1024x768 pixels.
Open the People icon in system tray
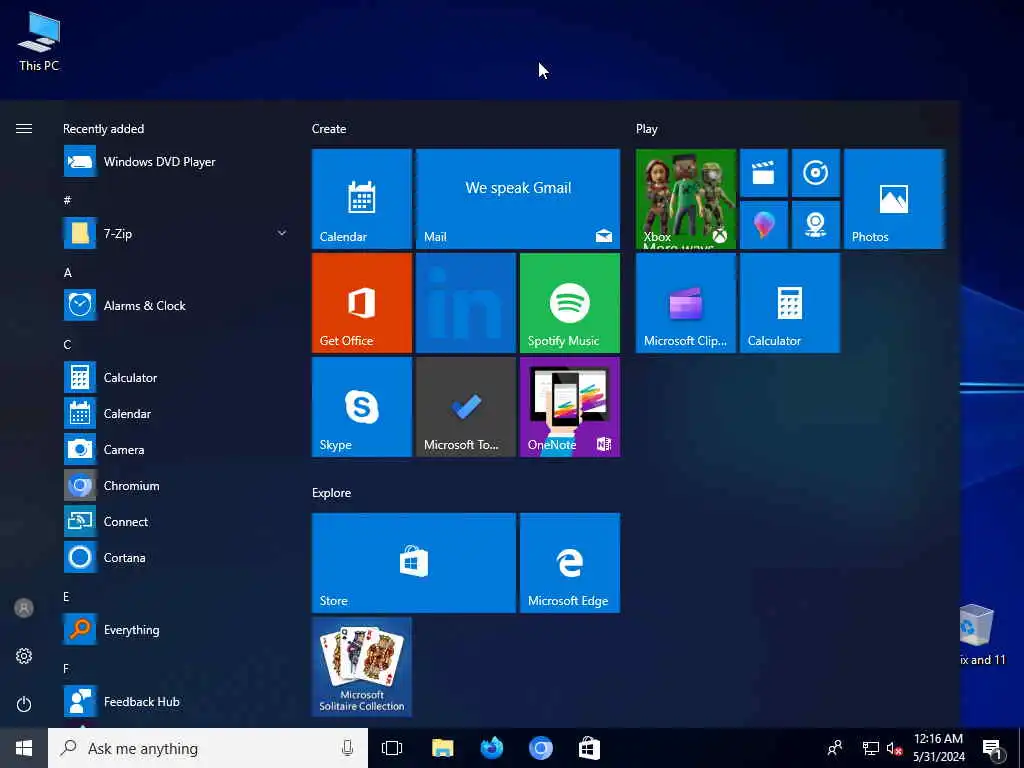point(835,748)
